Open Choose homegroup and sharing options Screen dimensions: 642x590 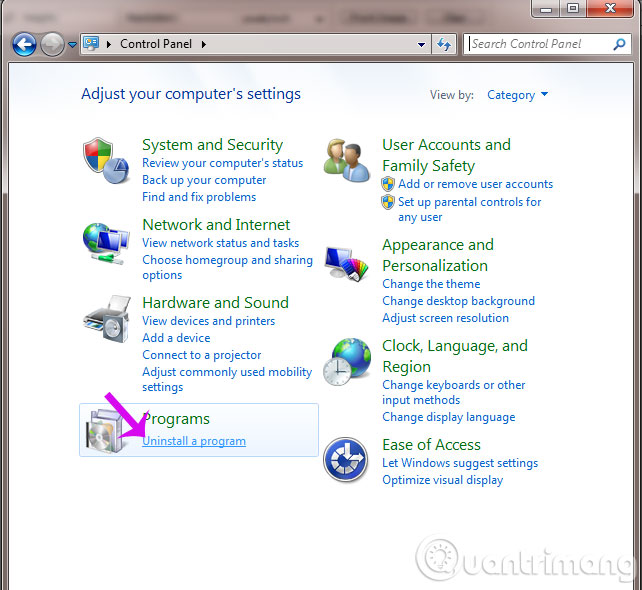[227, 267]
